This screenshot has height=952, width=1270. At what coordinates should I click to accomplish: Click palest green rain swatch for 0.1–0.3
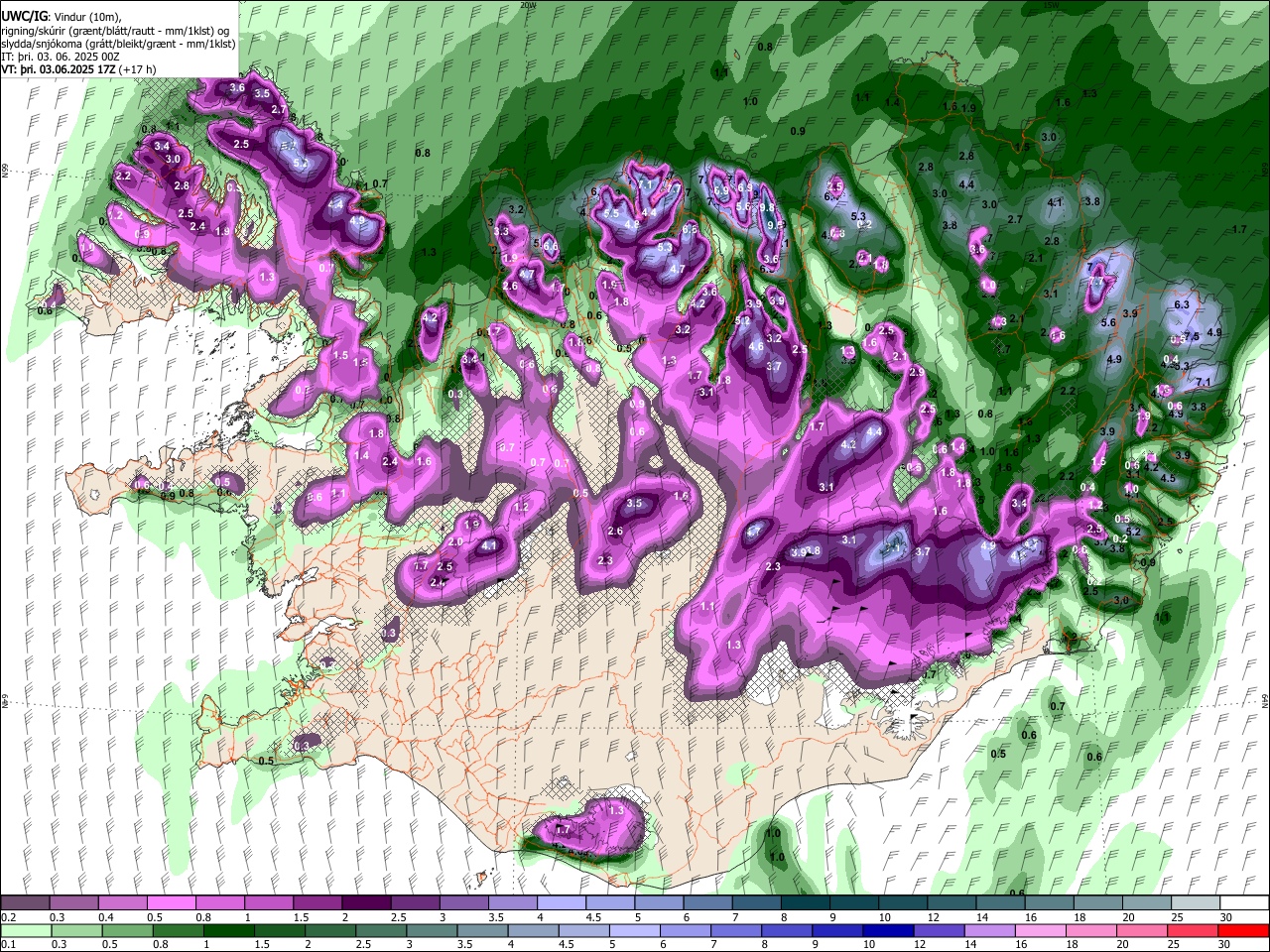[26, 931]
